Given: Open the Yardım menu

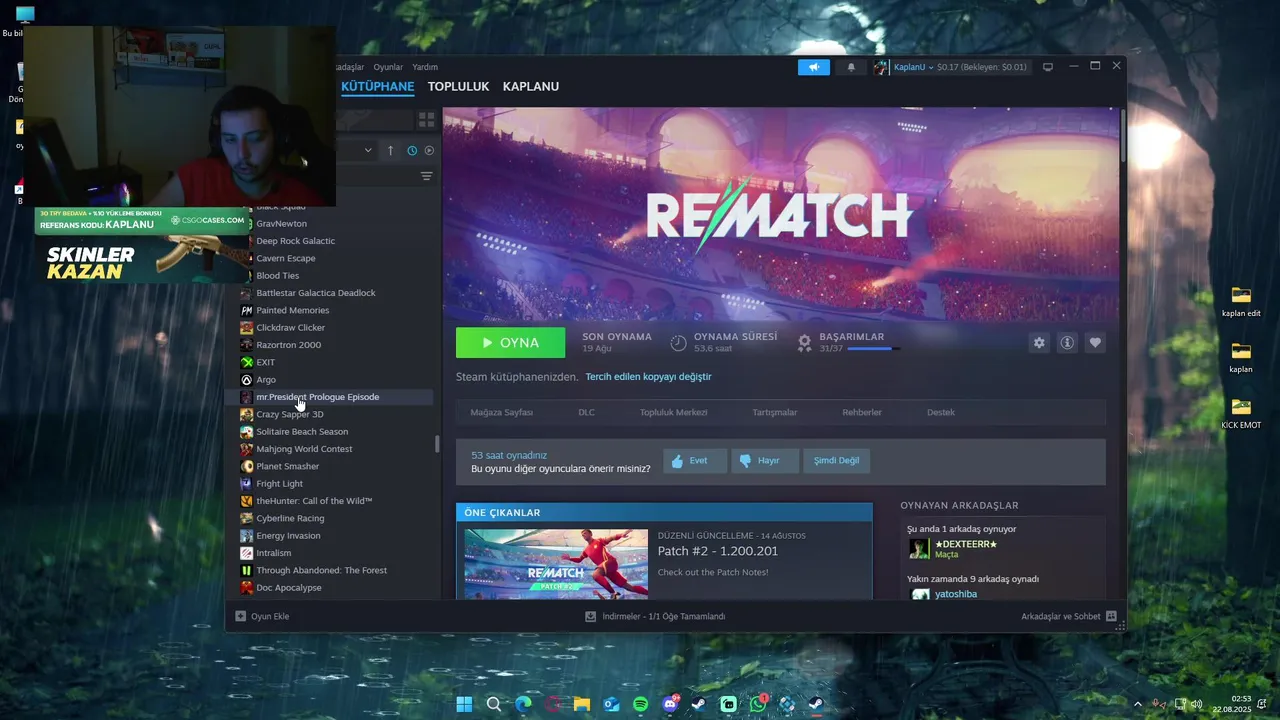Looking at the screenshot, I should pyautogui.click(x=425, y=67).
